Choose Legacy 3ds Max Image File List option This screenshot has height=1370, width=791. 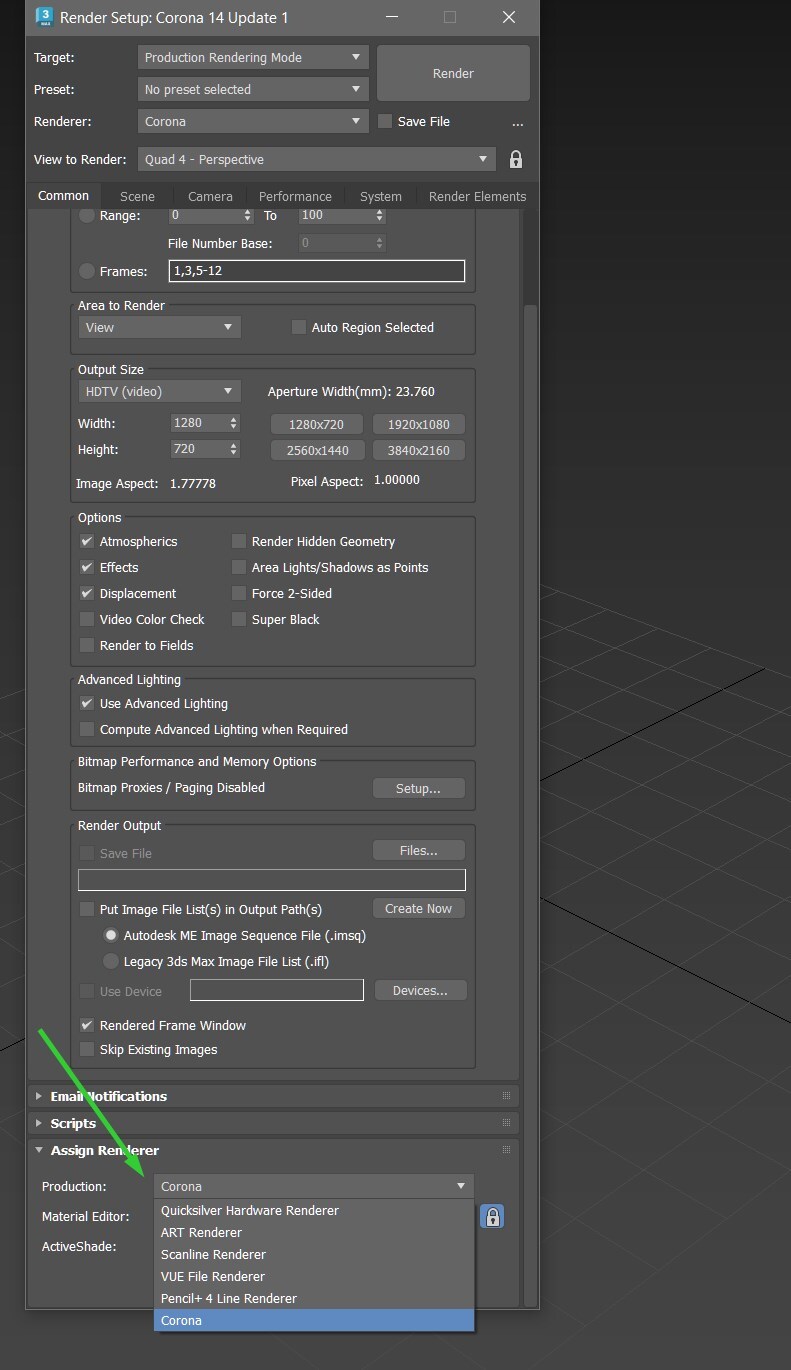point(111,961)
